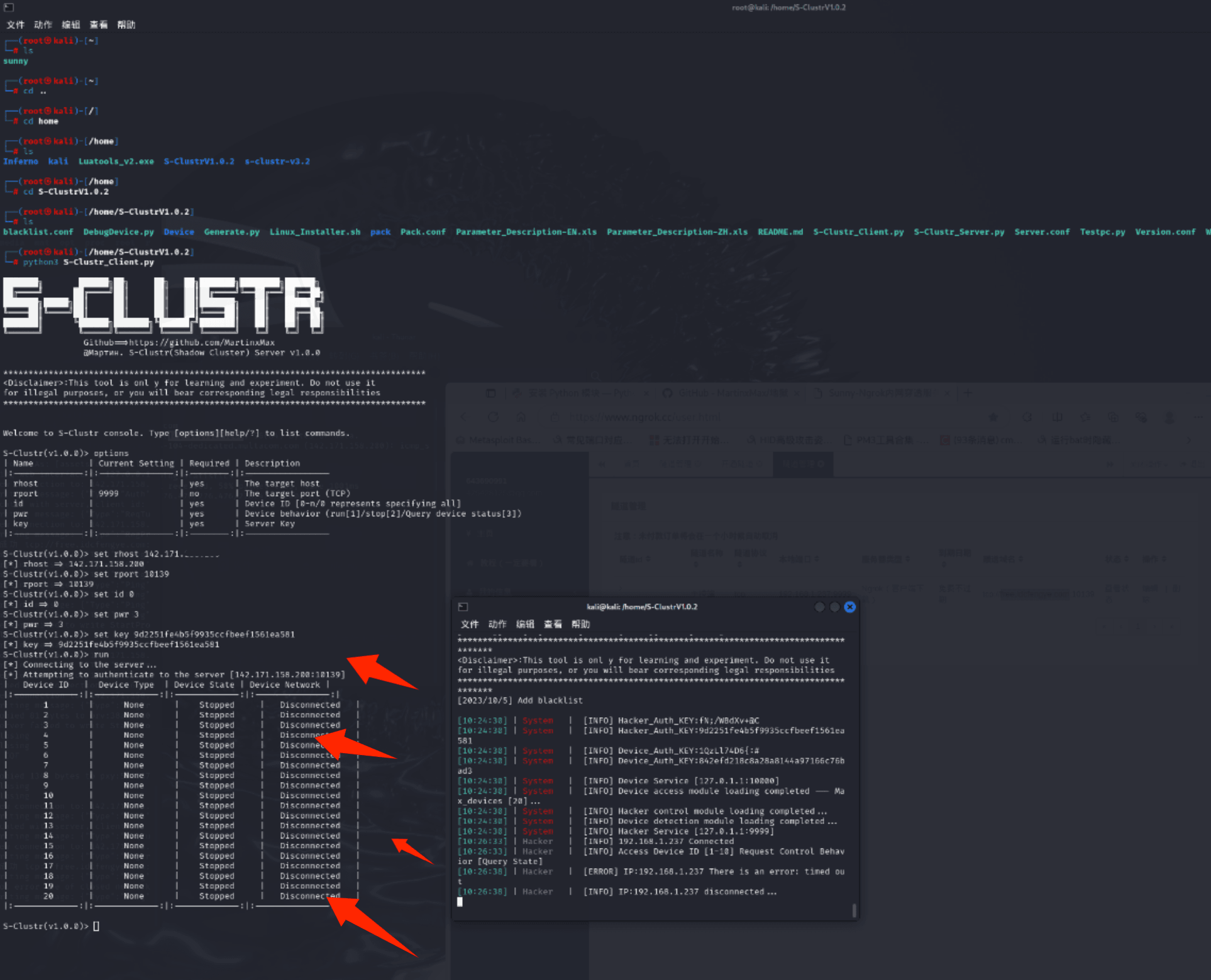
Task: Click browser split screen icon
Action: (1057, 417)
